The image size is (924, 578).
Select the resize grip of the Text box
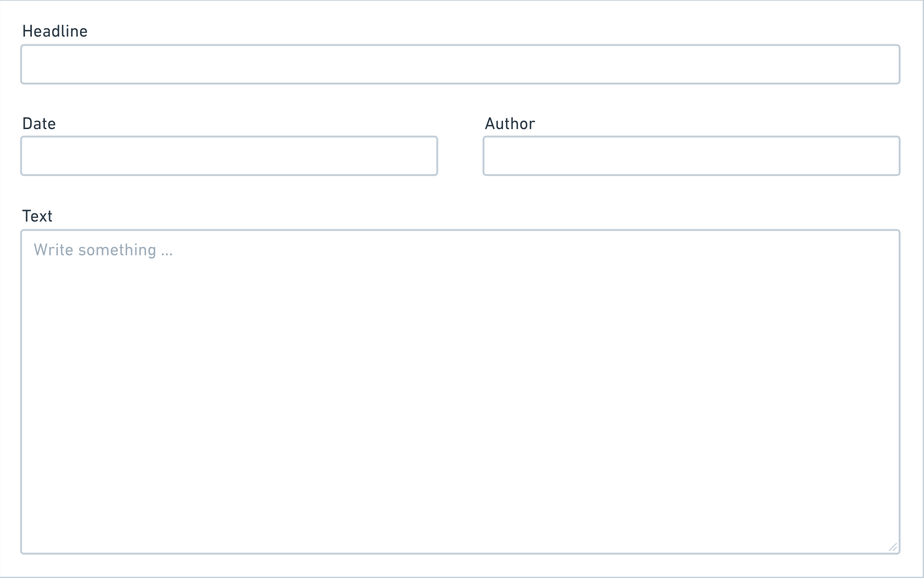point(893,546)
